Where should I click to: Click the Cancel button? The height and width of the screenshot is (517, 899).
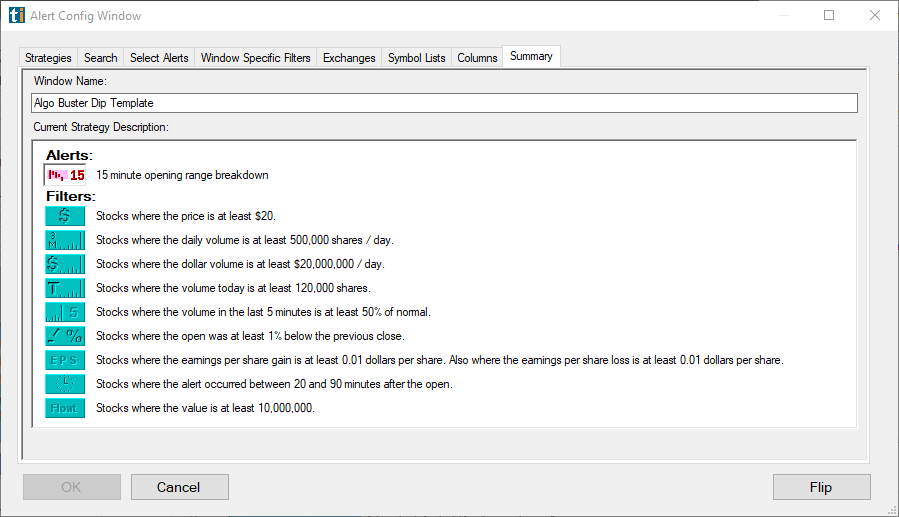click(179, 487)
